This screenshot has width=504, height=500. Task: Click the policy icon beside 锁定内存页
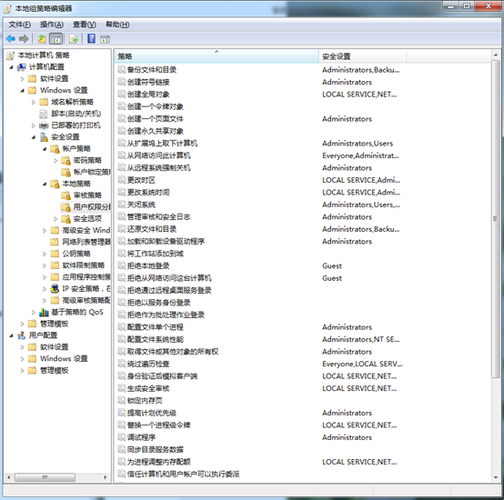(122, 401)
